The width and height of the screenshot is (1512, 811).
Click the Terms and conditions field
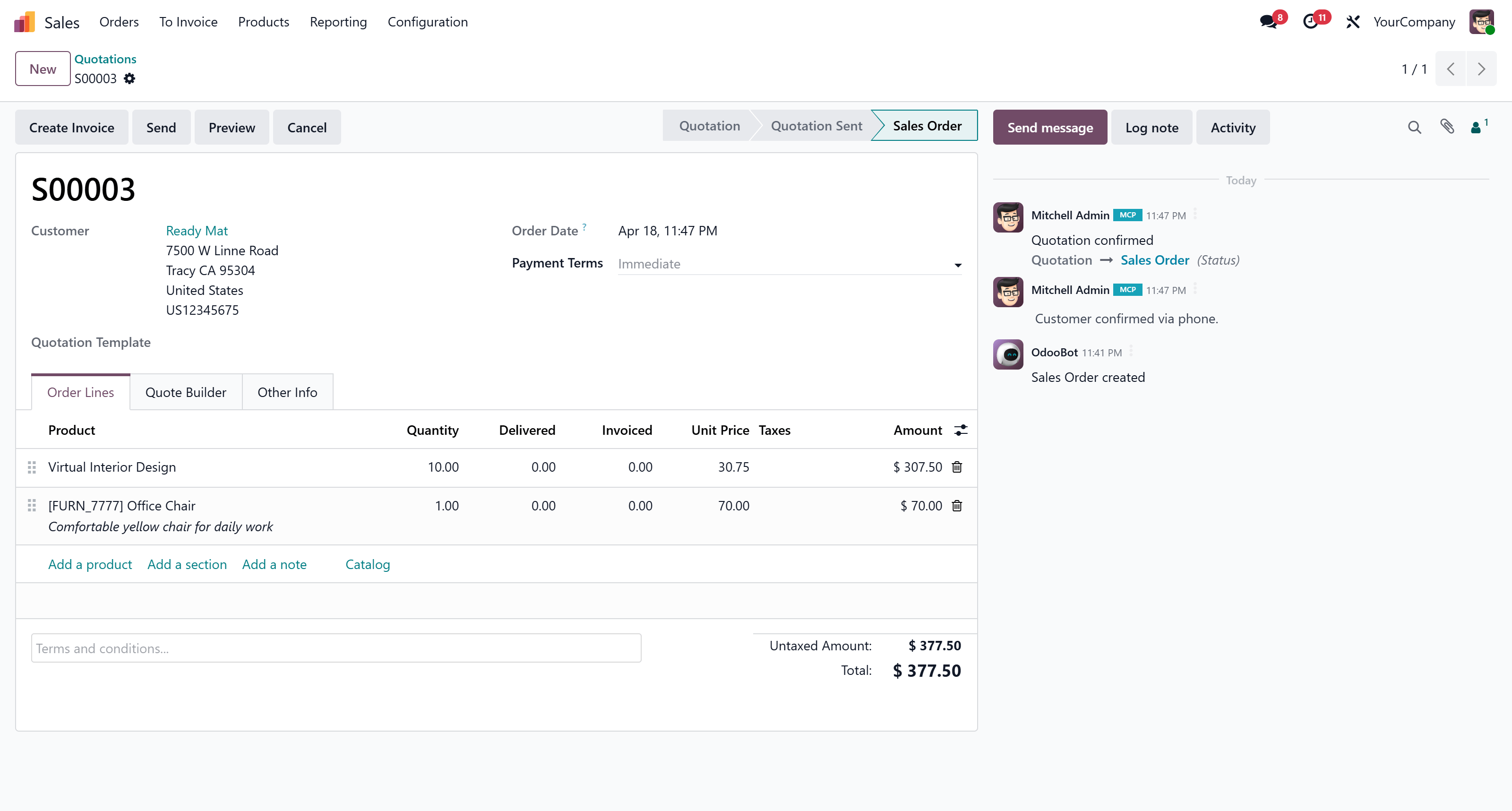(336, 648)
